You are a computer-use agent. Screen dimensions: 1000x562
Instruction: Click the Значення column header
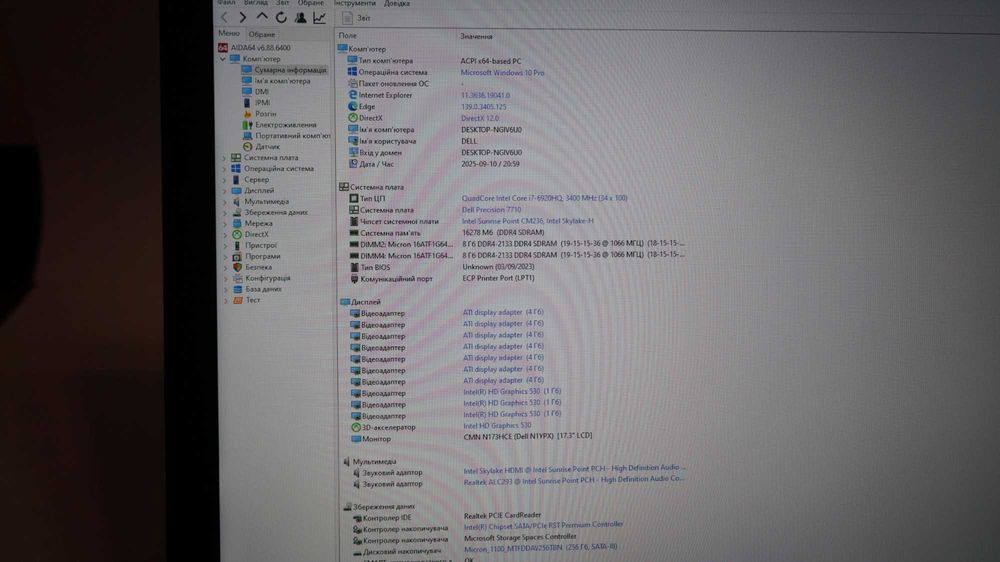476,36
